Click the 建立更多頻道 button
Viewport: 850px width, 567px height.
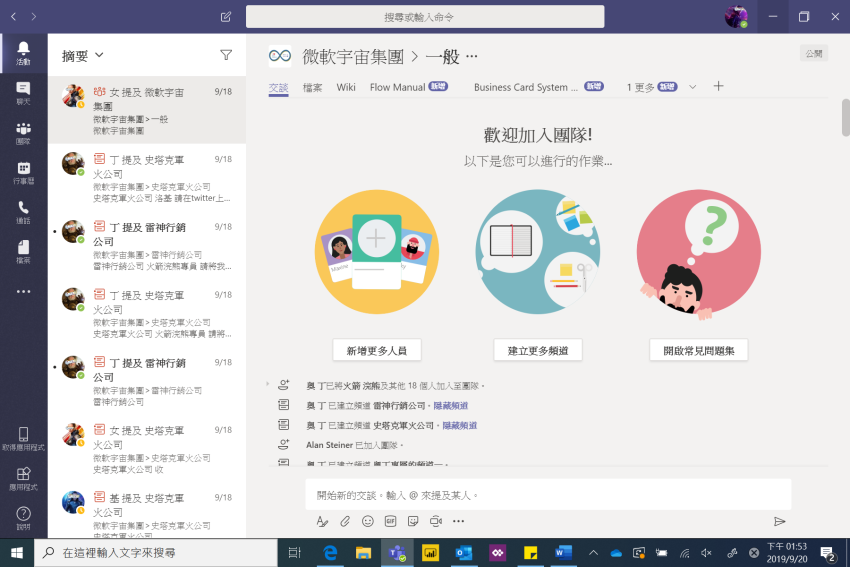point(538,350)
